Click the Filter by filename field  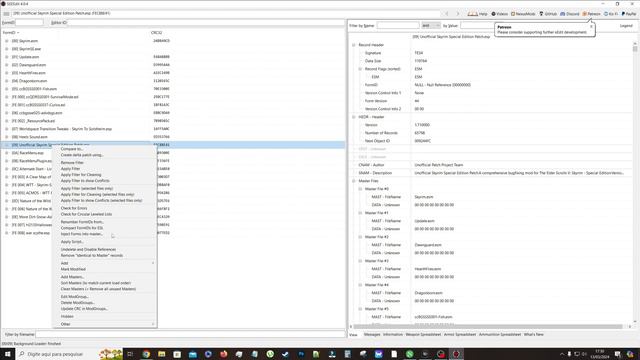[x=190, y=334]
